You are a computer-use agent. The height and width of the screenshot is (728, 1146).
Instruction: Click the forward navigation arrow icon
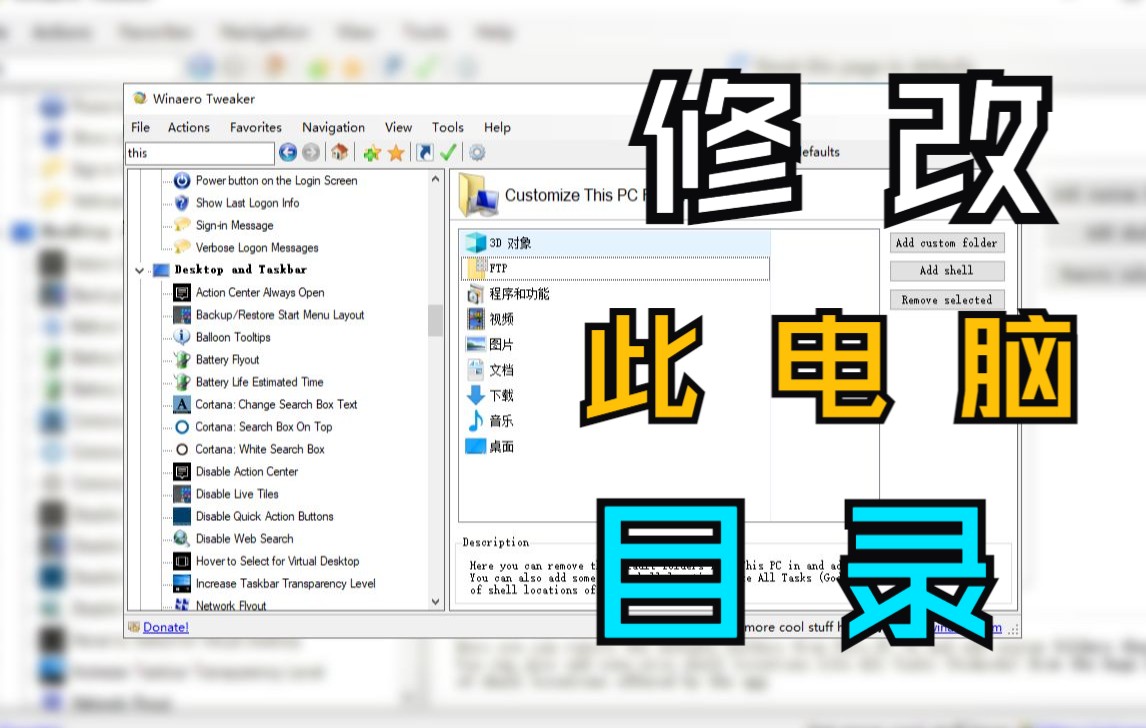pos(308,152)
